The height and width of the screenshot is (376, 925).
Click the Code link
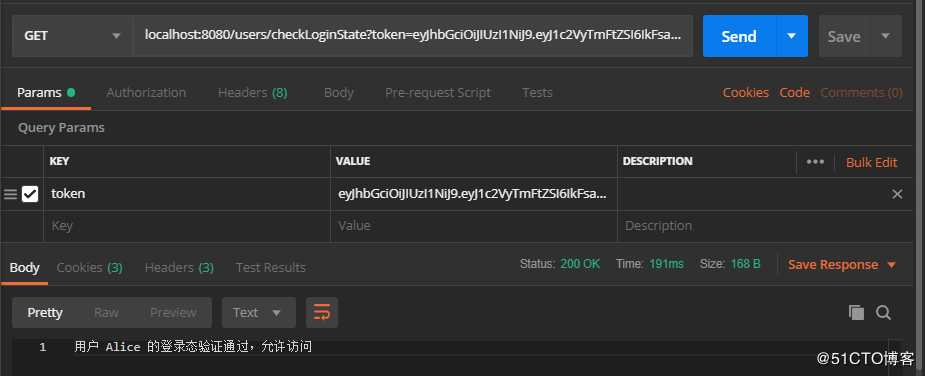(795, 93)
